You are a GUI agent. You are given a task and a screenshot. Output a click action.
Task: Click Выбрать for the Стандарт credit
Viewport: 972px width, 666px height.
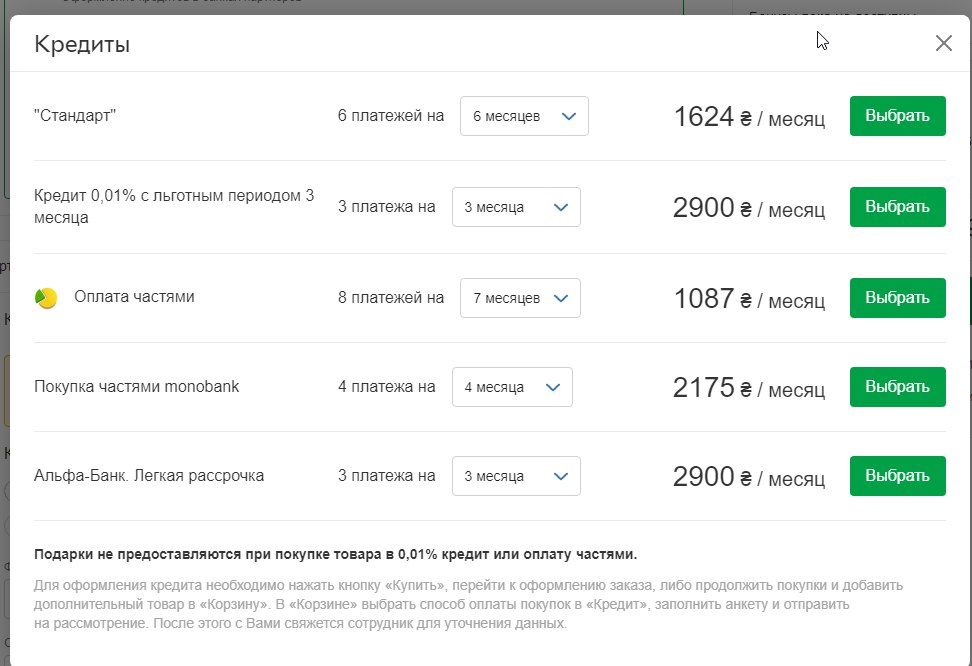tap(898, 116)
